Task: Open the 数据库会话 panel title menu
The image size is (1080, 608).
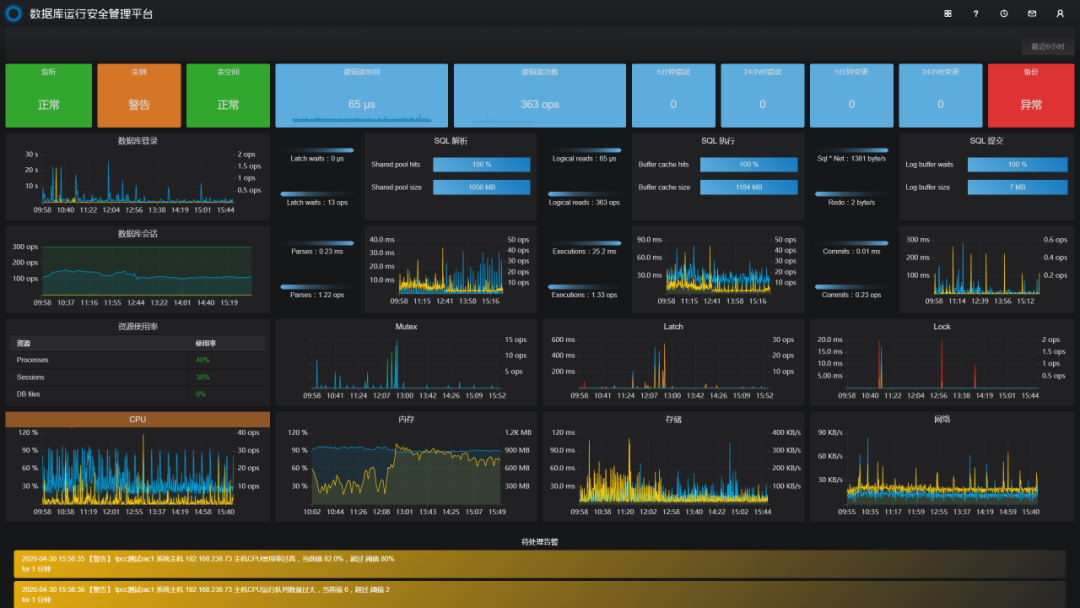Action: click(x=138, y=233)
